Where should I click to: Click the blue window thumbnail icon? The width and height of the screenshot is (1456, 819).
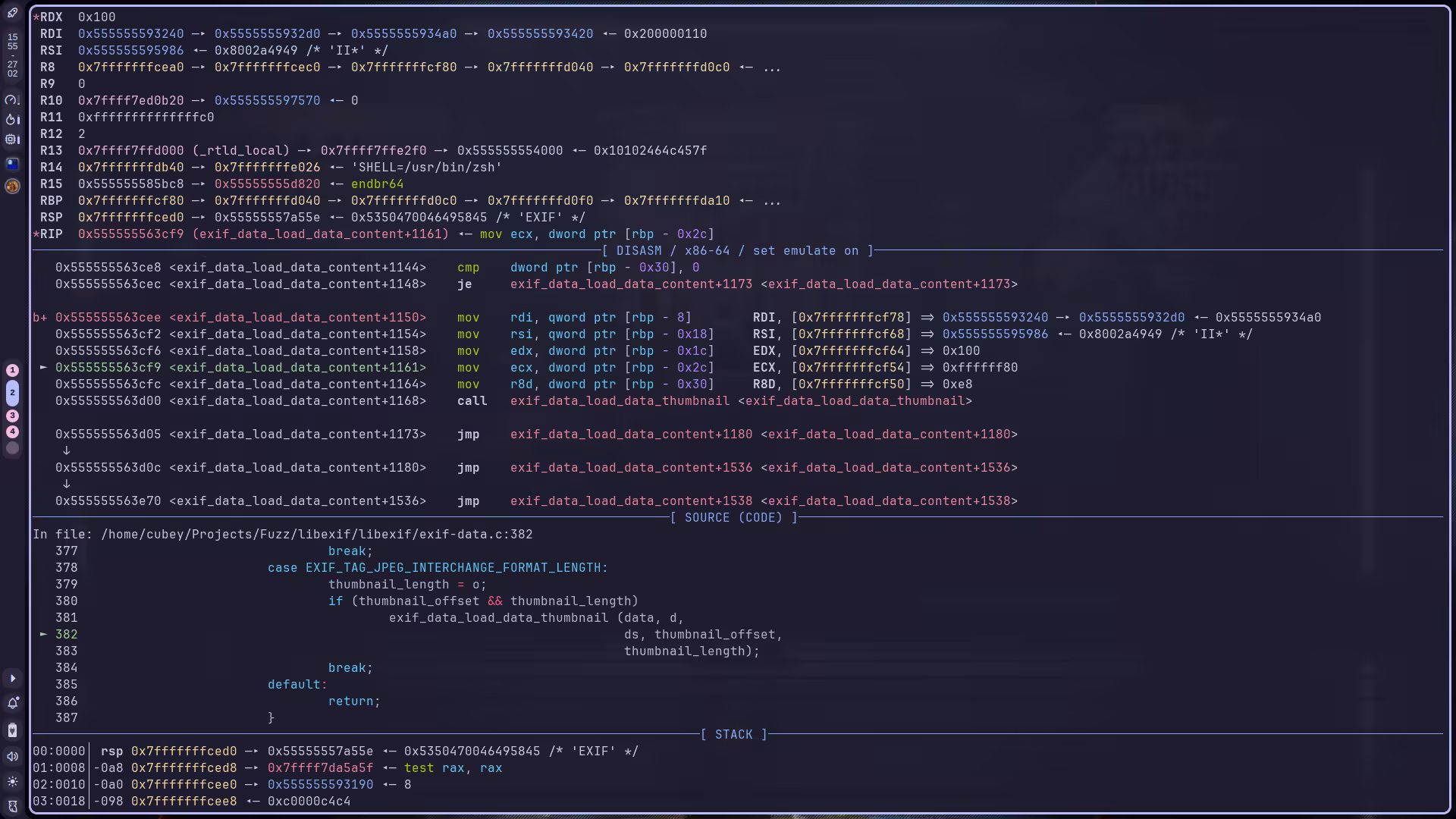pos(12,164)
